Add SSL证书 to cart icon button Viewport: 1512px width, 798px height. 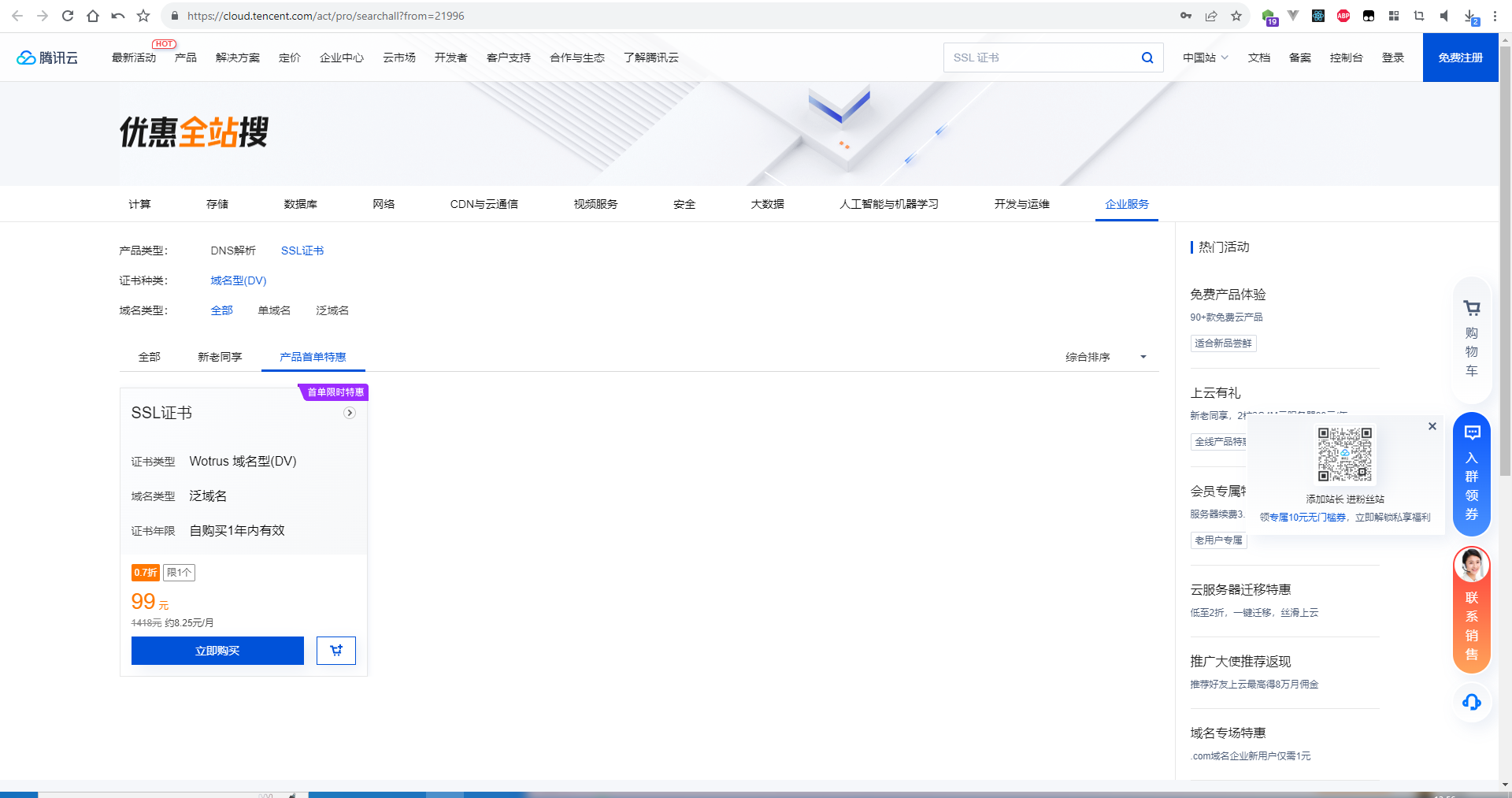point(336,651)
